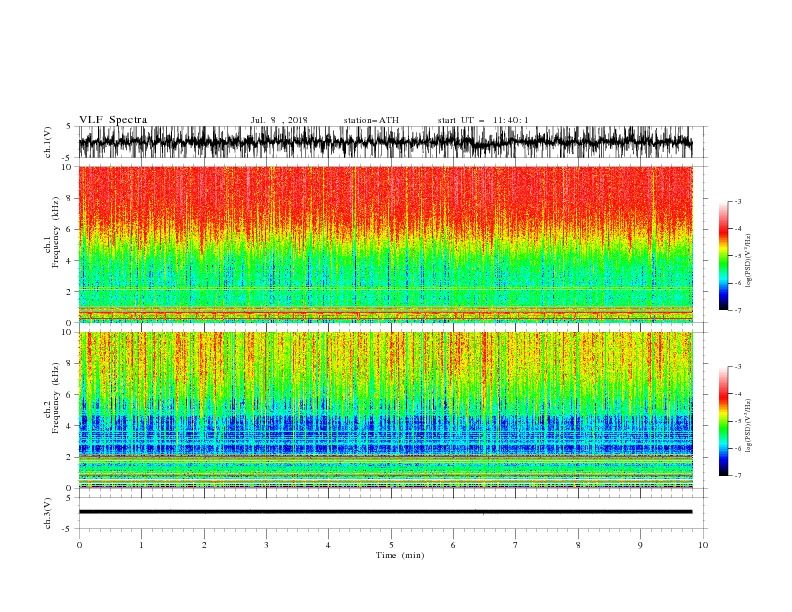Click the "-7" label on ch.2 color bar

pos(738,476)
